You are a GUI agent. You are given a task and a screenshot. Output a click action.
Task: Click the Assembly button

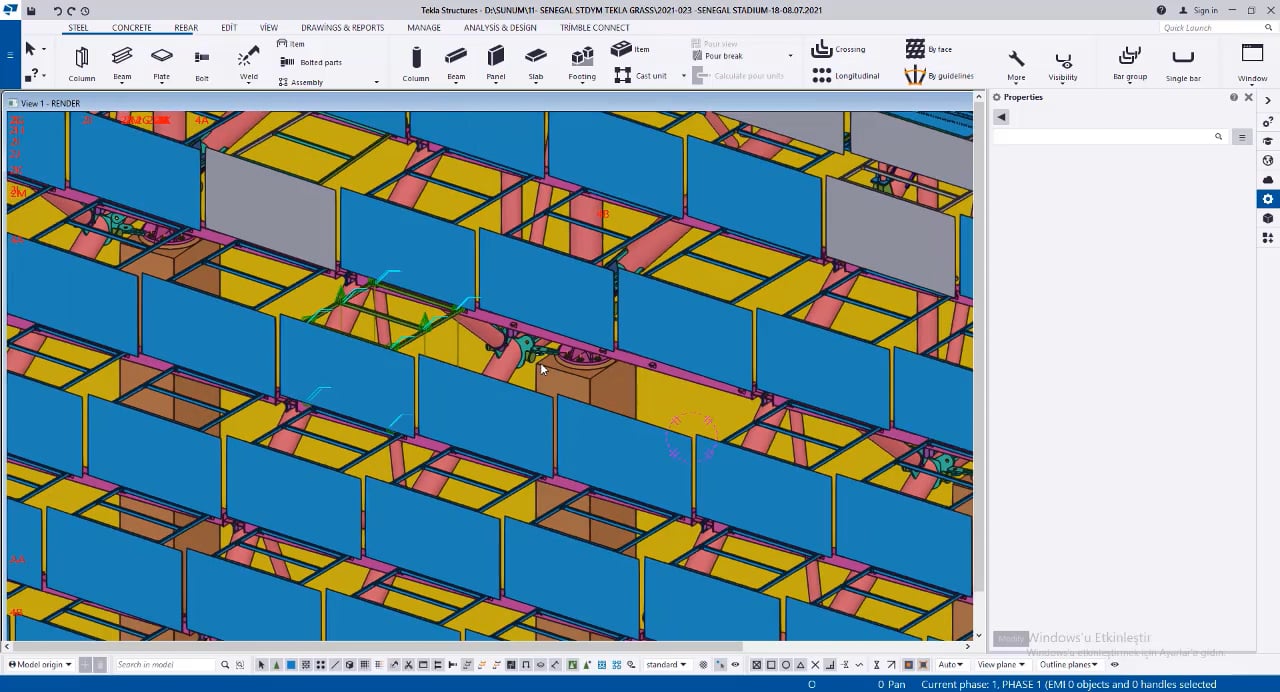301,82
